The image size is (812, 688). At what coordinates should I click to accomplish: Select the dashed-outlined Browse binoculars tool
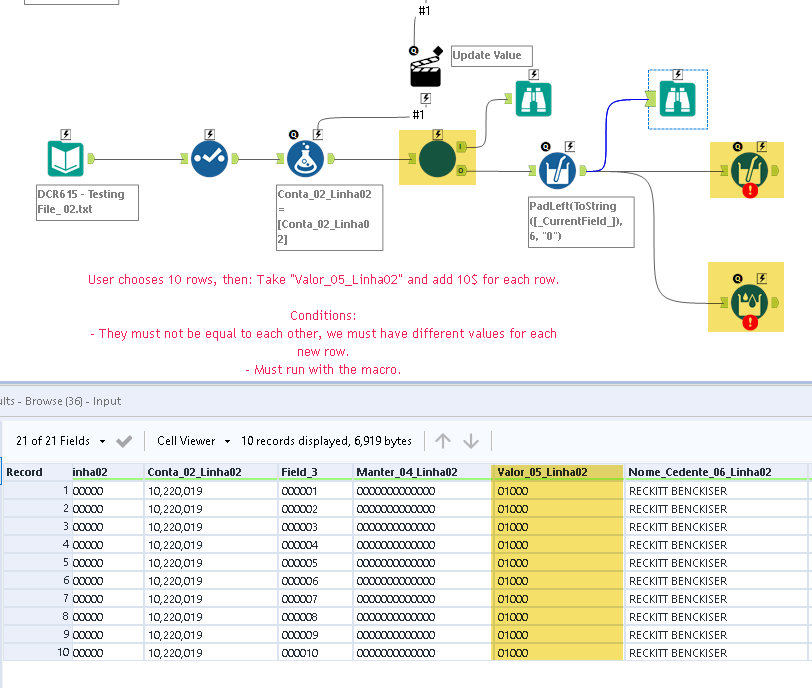pos(675,99)
